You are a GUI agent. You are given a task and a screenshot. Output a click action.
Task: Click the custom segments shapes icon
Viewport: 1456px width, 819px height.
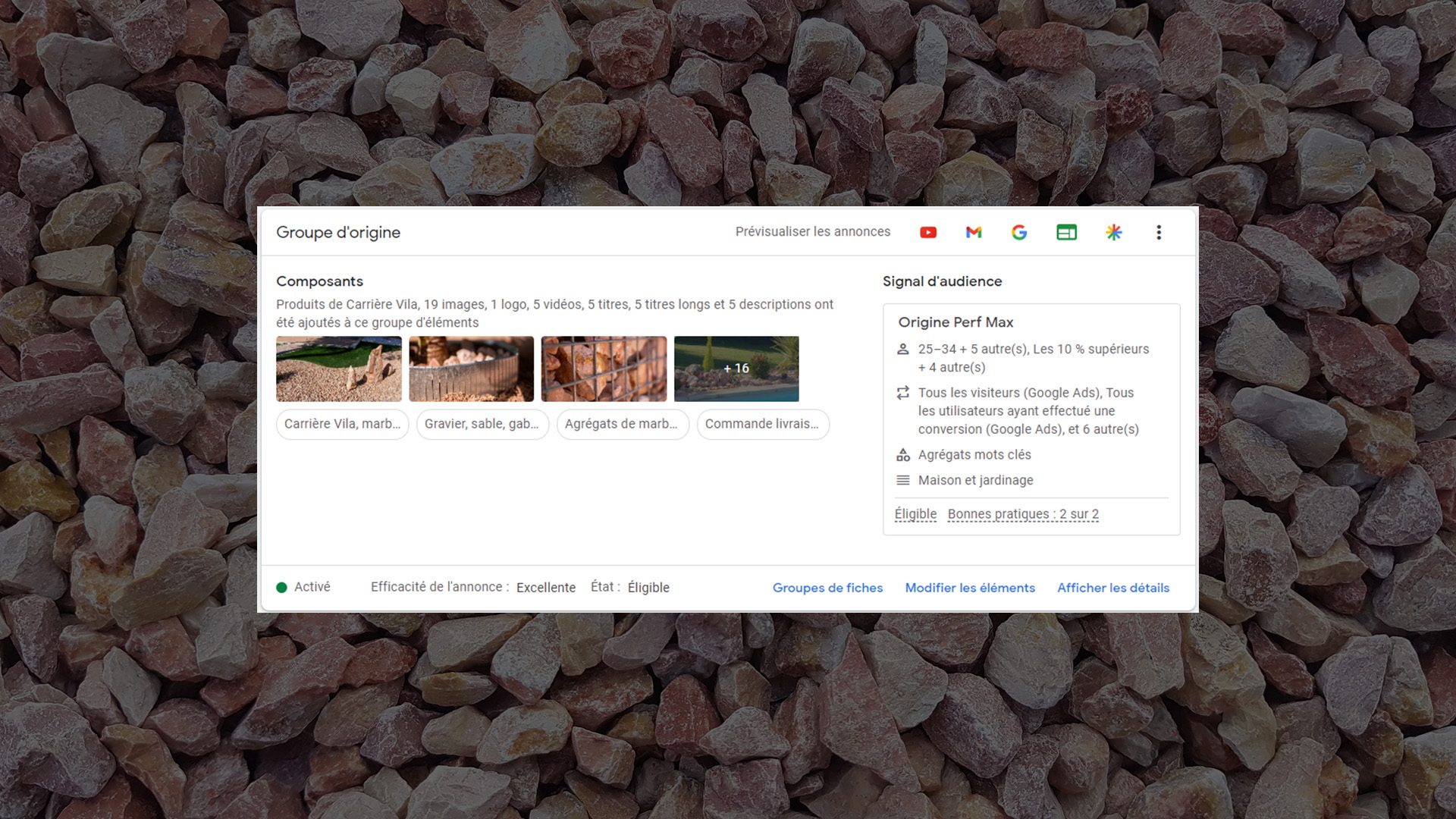pos(902,455)
